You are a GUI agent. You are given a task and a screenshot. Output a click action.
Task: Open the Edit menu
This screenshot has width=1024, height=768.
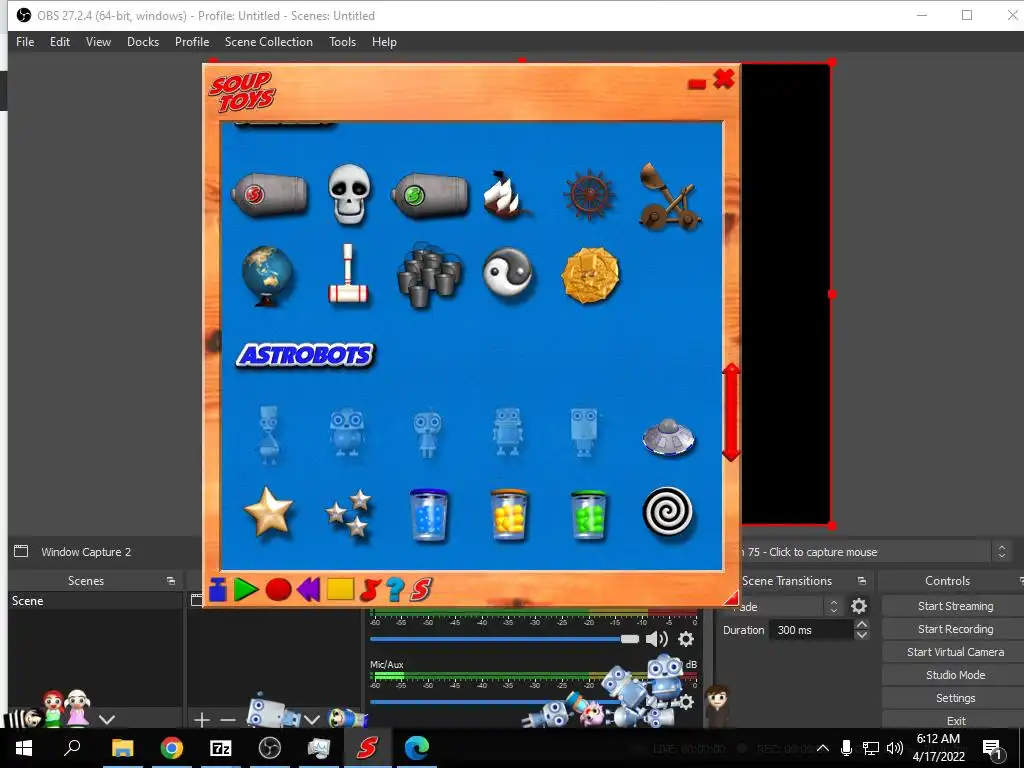click(59, 42)
